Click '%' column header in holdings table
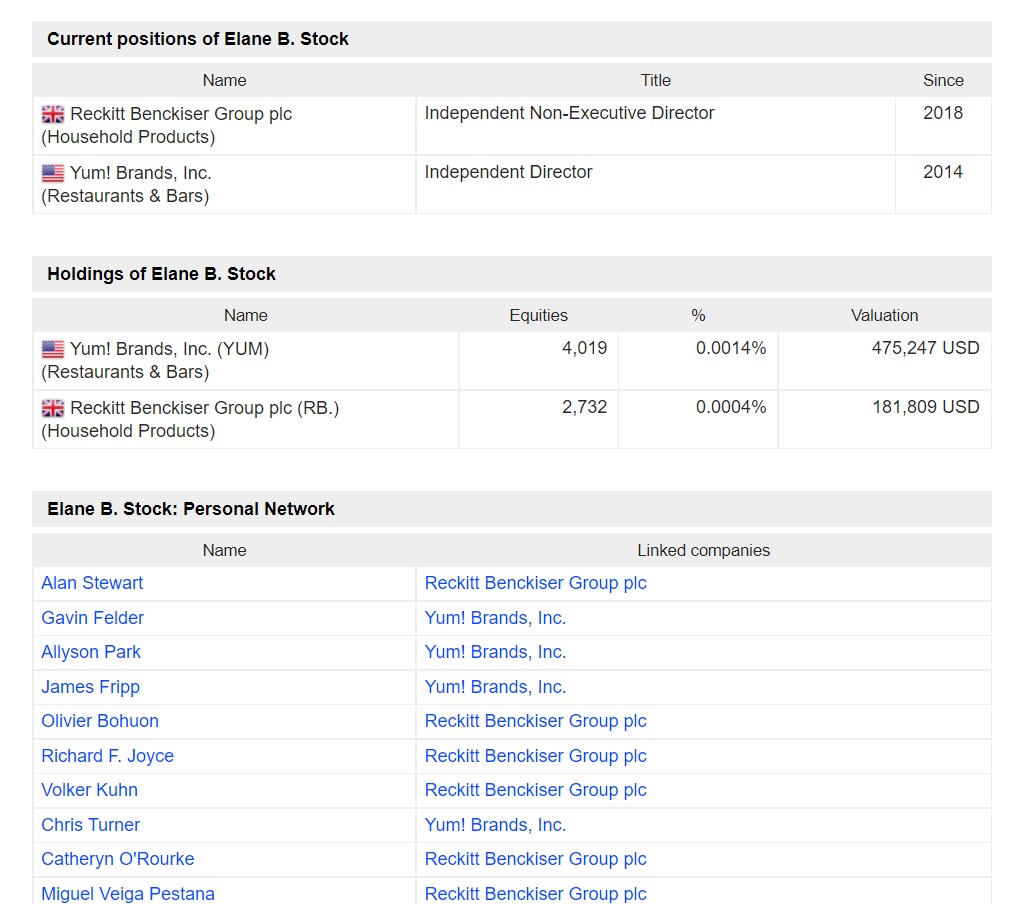Image resolution: width=1029 pixels, height=904 pixels. (x=698, y=315)
